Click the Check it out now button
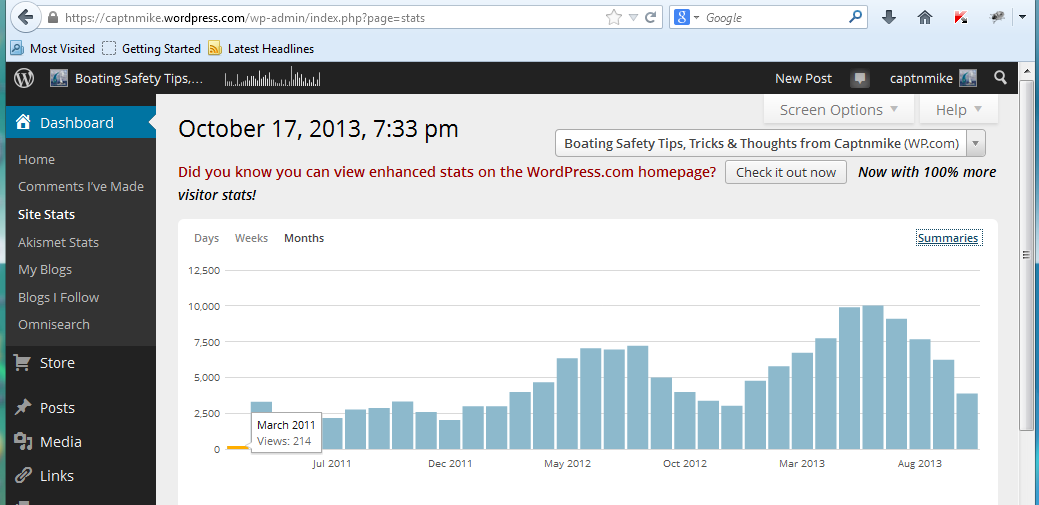1039x505 pixels. pyautogui.click(x=785, y=172)
